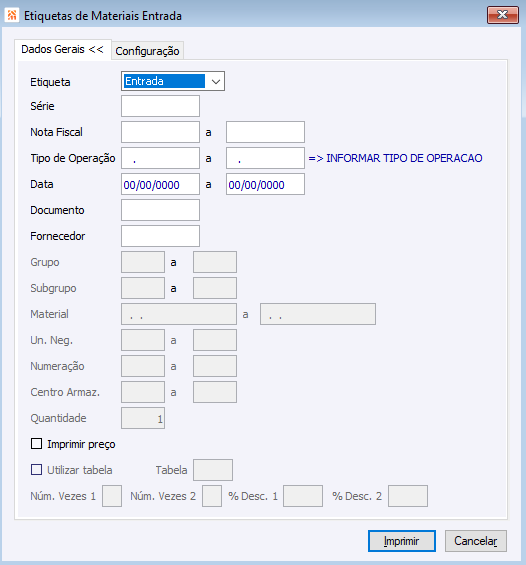Toggle the Utilizar tabela checkbox
Screen dimensions: 526x565
tap(36, 470)
